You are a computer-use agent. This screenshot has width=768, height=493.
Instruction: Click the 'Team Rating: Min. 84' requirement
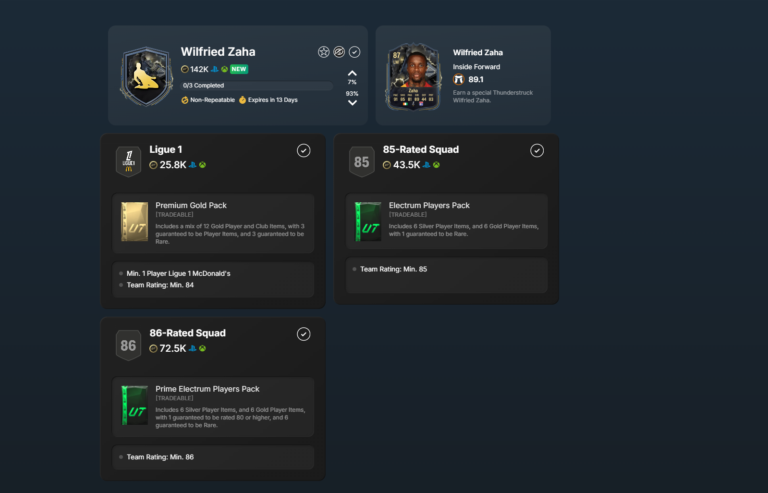tap(160, 285)
